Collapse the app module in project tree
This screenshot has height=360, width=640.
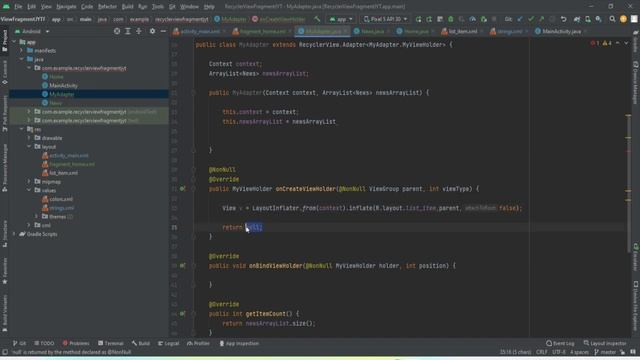pyautogui.click(x=14, y=42)
